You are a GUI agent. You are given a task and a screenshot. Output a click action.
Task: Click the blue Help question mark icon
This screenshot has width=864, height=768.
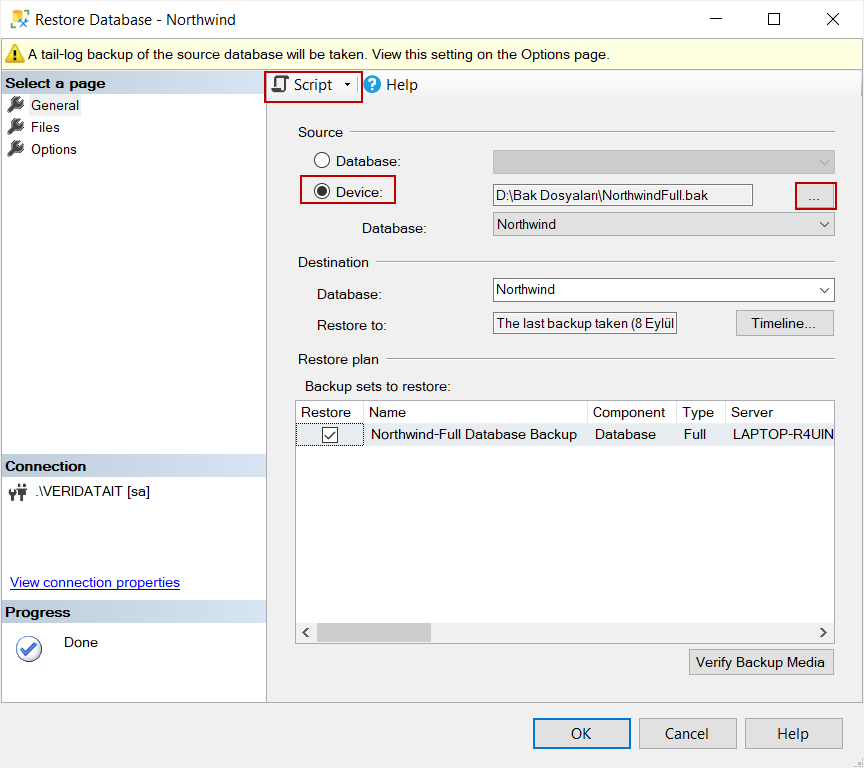click(x=371, y=85)
